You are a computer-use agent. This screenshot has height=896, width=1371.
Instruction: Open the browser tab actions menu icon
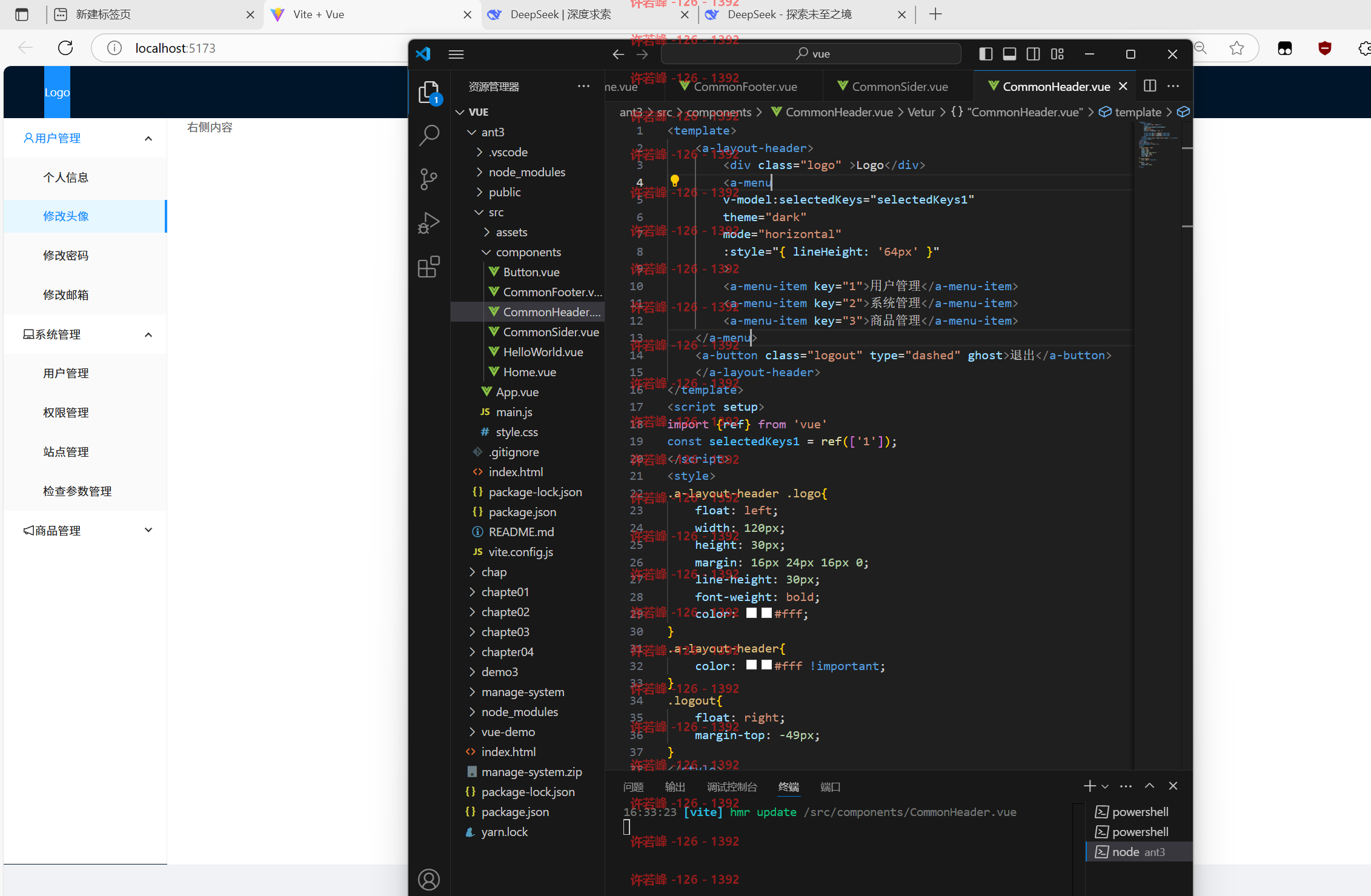click(22, 14)
